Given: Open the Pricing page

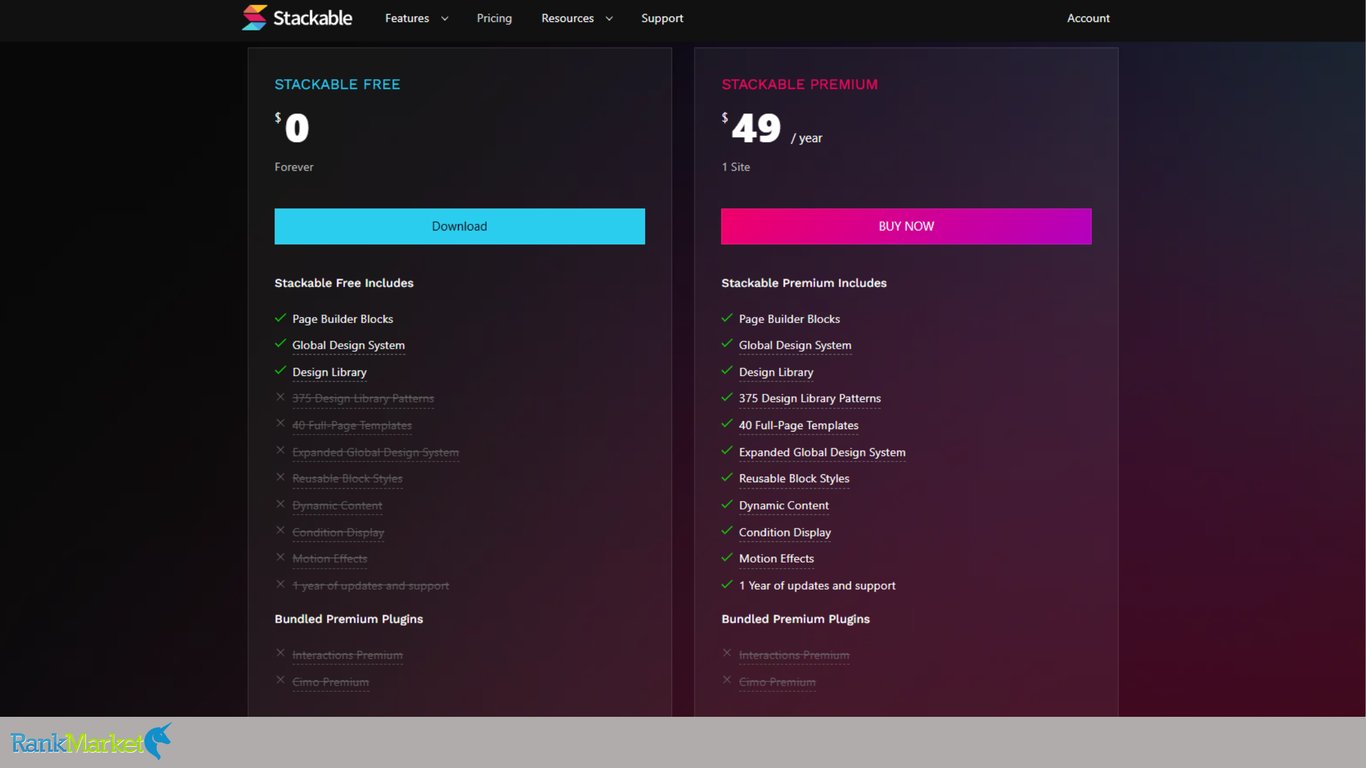Looking at the screenshot, I should 494,18.
